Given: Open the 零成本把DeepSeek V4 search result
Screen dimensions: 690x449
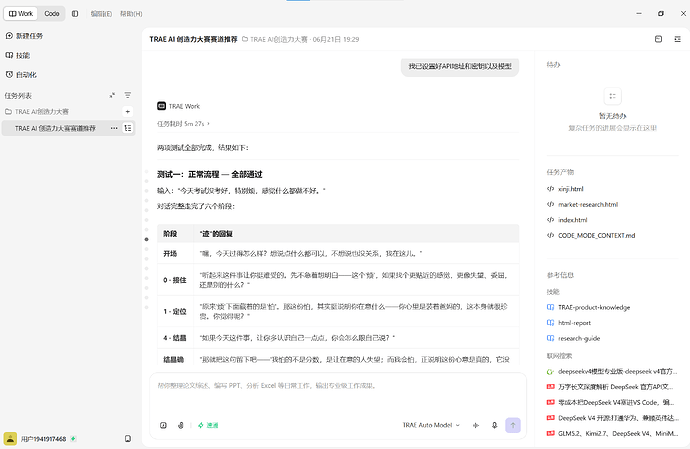Looking at the screenshot, I should coord(610,402).
